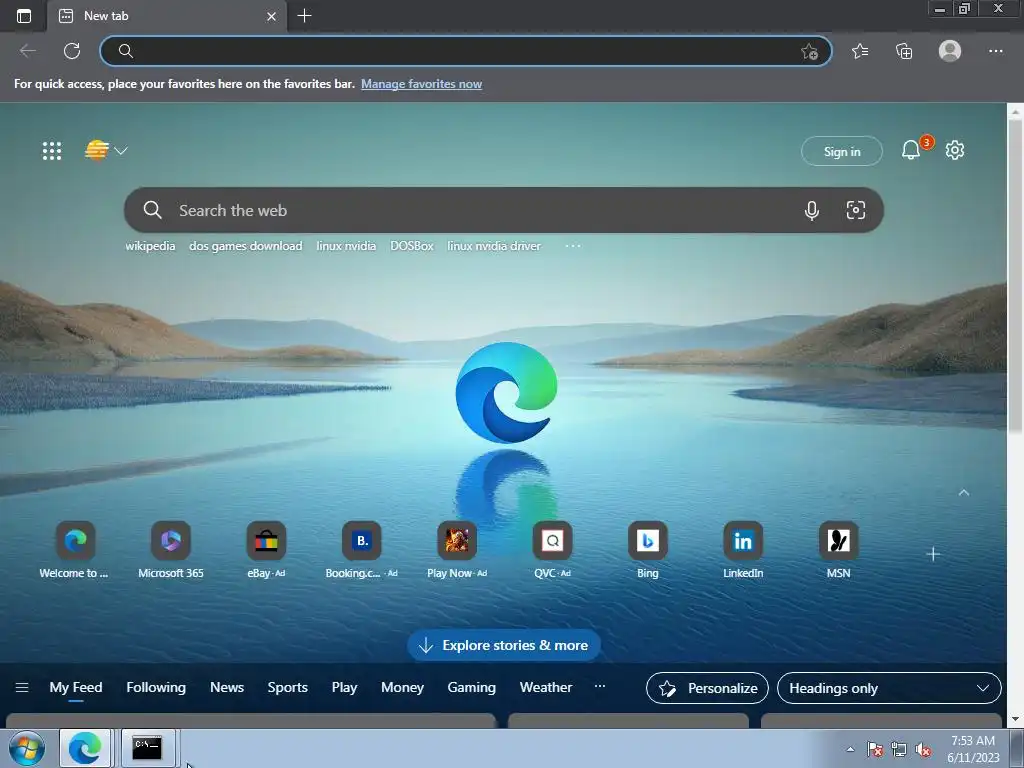Open the eBay quick link
This screenshot has height=768, width=1024.
click(x=266, y=551)
